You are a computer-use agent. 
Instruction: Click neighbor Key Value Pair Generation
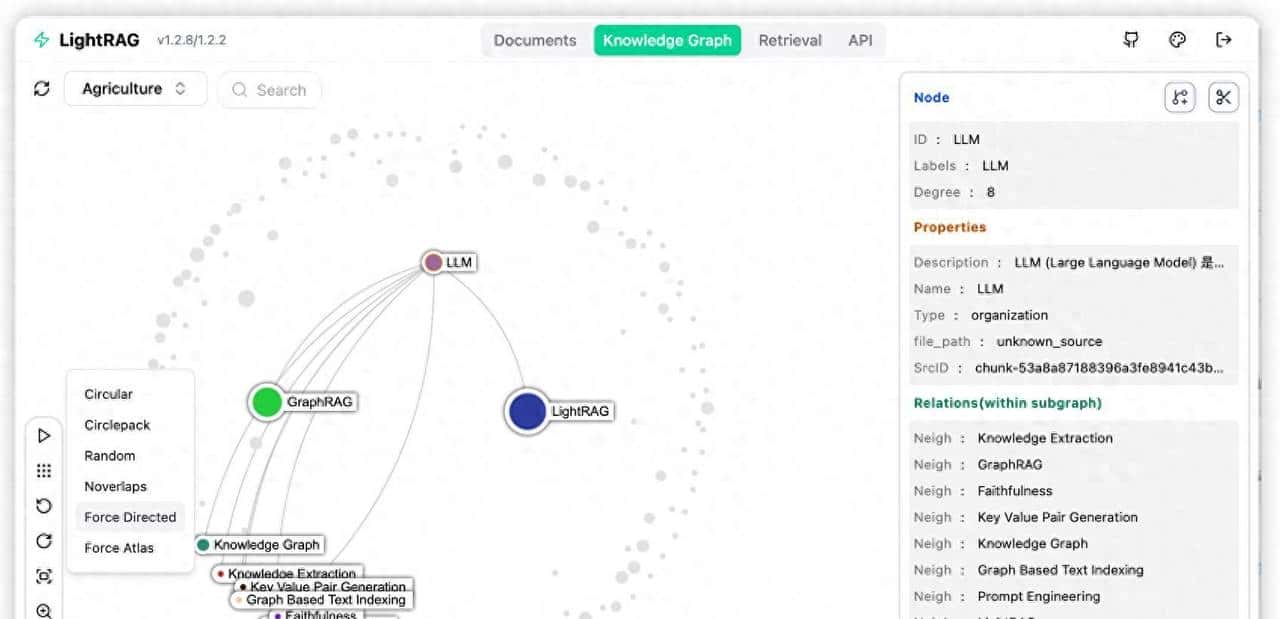[1058, 517]
